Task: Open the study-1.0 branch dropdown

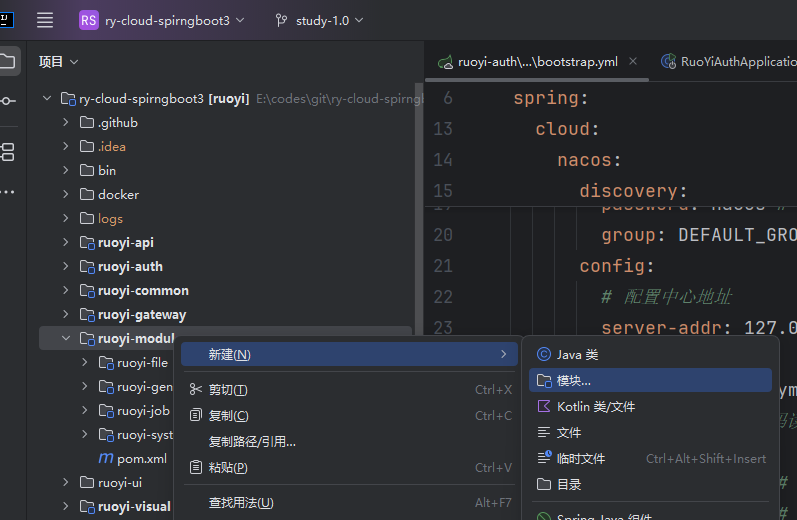Action: pos(320,20)
